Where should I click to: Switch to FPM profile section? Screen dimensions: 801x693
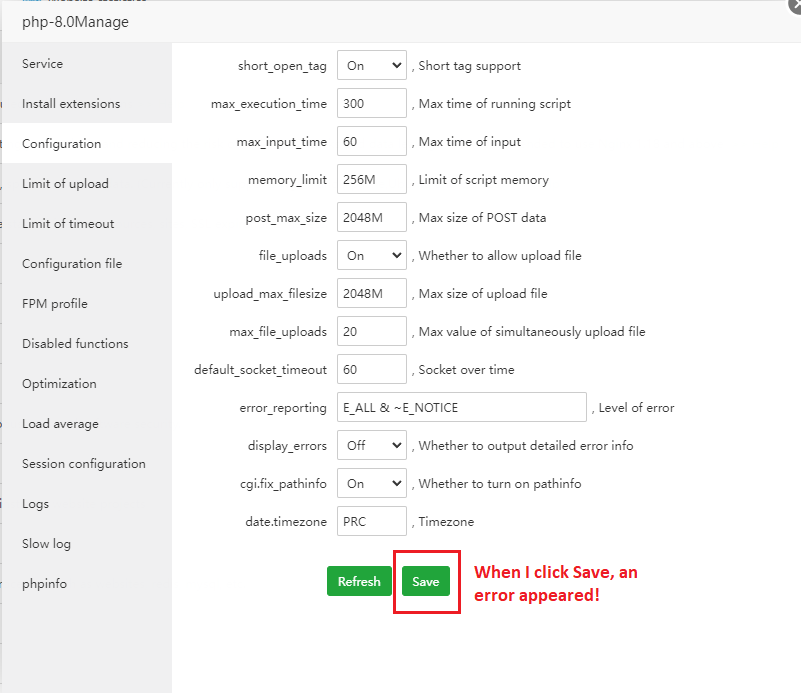[55, 304]
